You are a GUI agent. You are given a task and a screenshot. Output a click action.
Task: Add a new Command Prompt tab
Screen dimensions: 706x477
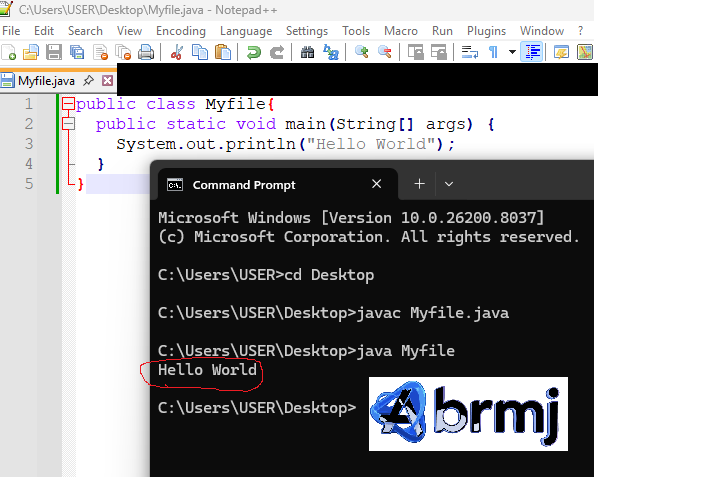(x=420, y=184)
